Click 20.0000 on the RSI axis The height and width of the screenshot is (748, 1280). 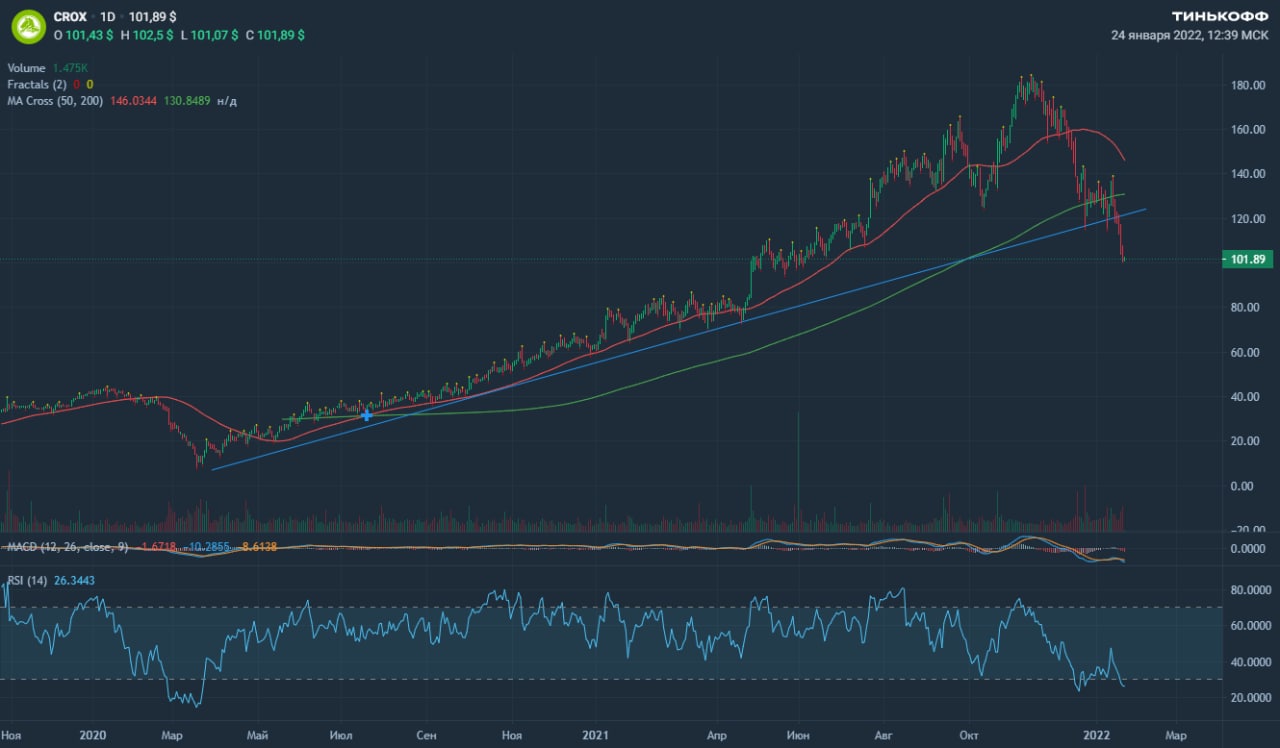1249,698
